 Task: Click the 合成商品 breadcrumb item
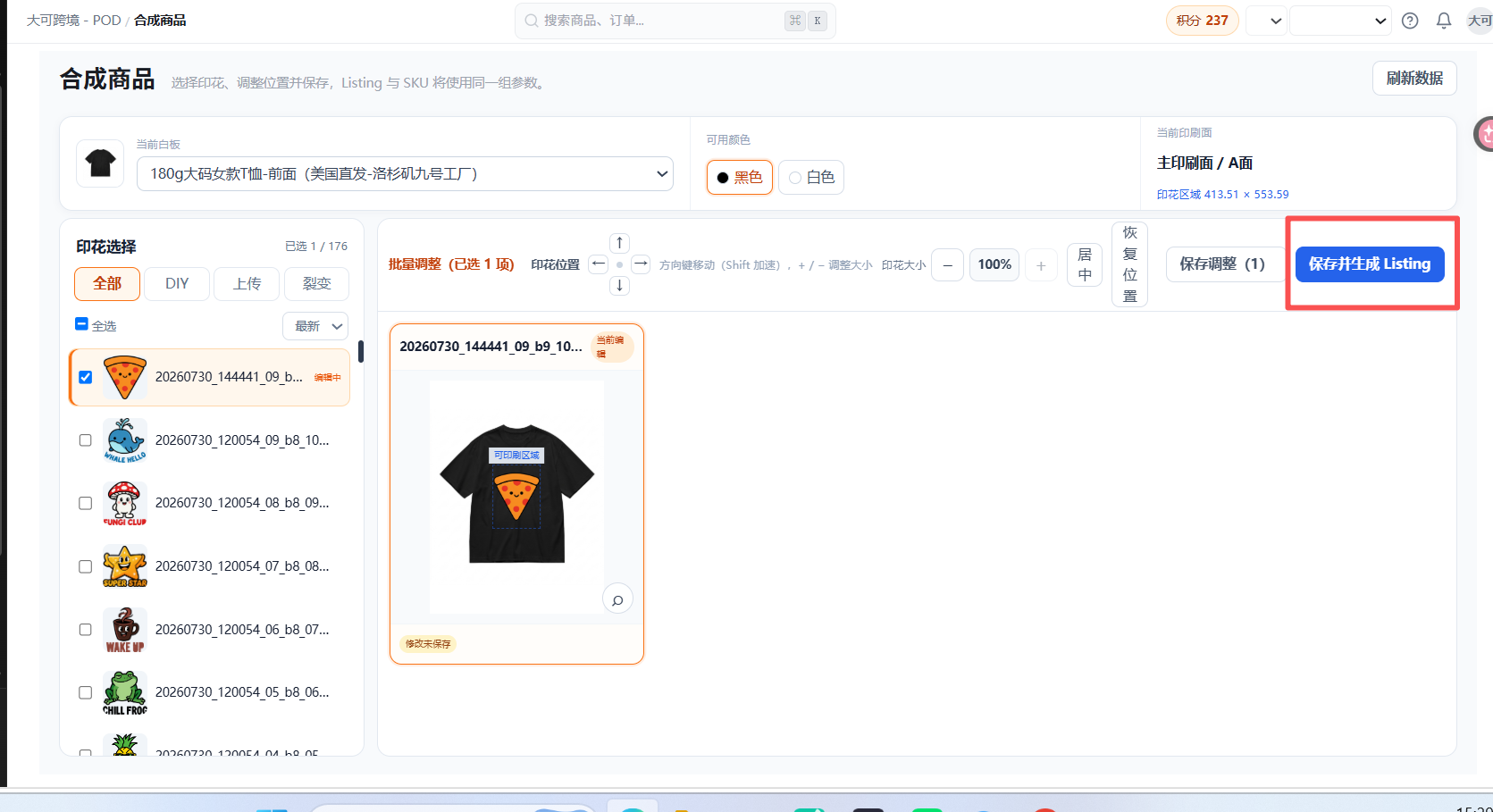(160, 21)
